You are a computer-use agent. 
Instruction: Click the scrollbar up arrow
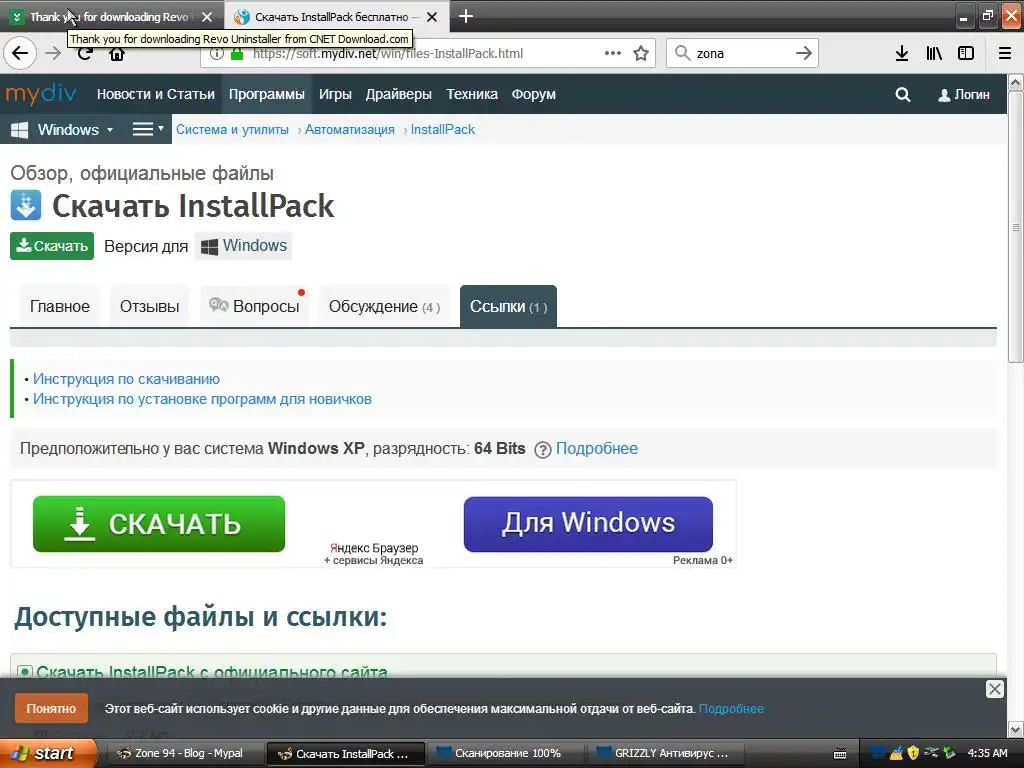coord(1016,82)
